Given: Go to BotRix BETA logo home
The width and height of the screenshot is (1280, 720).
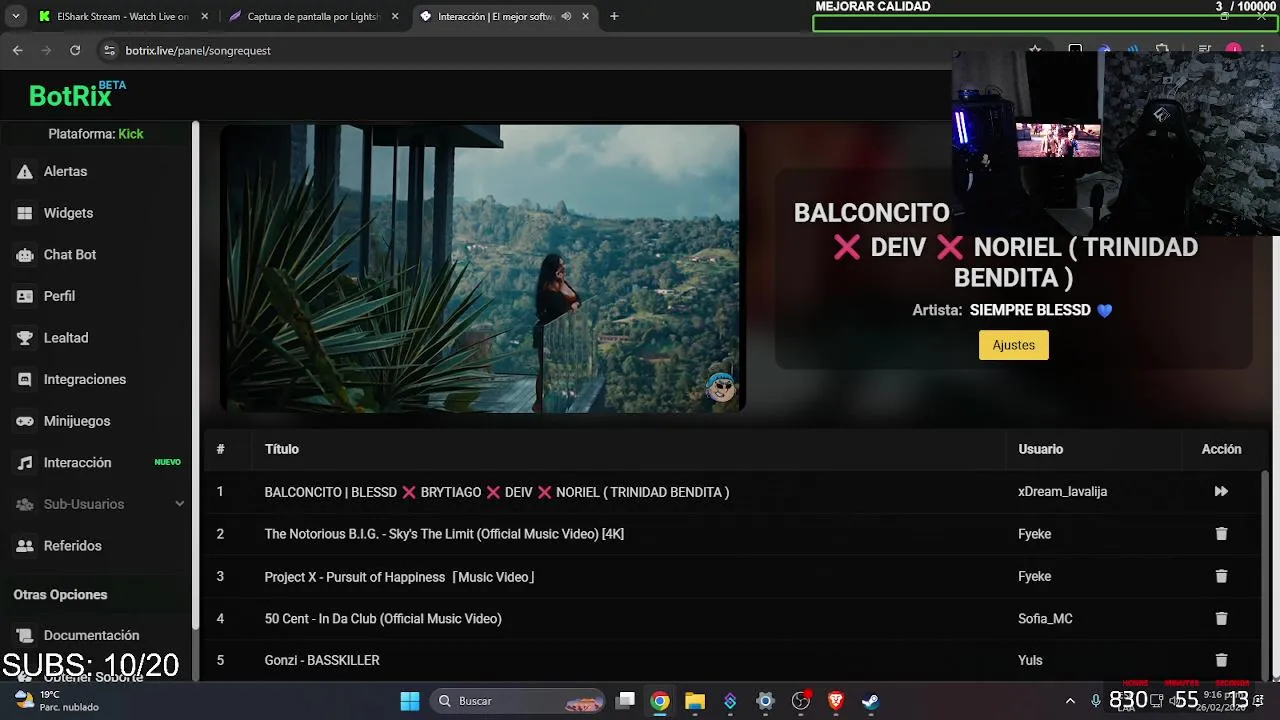Looking at the screenshot, I should pyautogui.click(x=78, y=94).
